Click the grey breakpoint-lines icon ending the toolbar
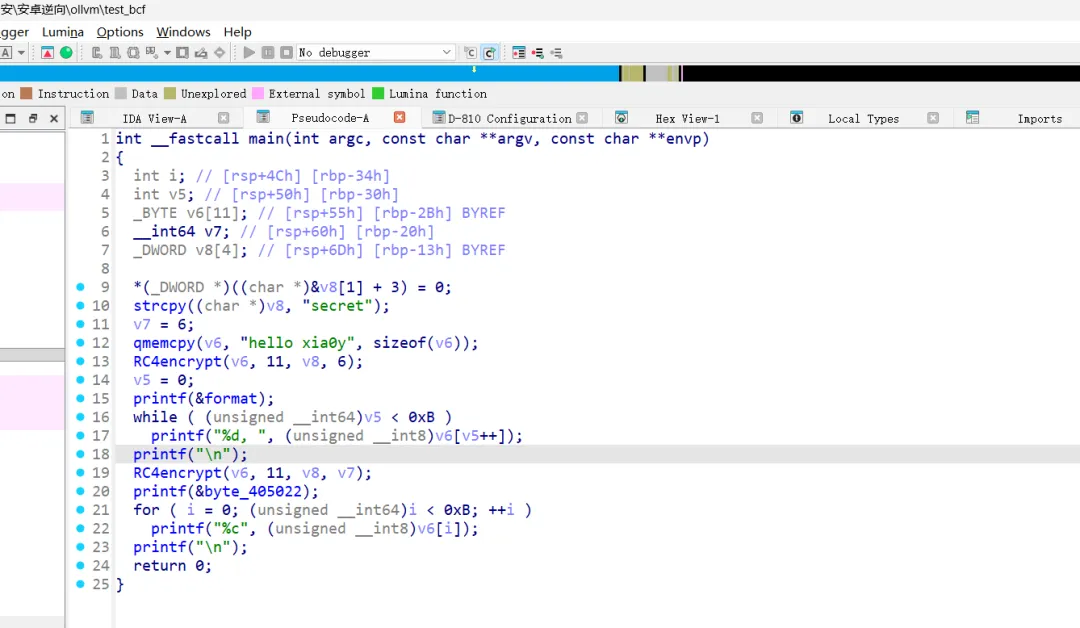The image size is (1080, 628). coord(557,53)
